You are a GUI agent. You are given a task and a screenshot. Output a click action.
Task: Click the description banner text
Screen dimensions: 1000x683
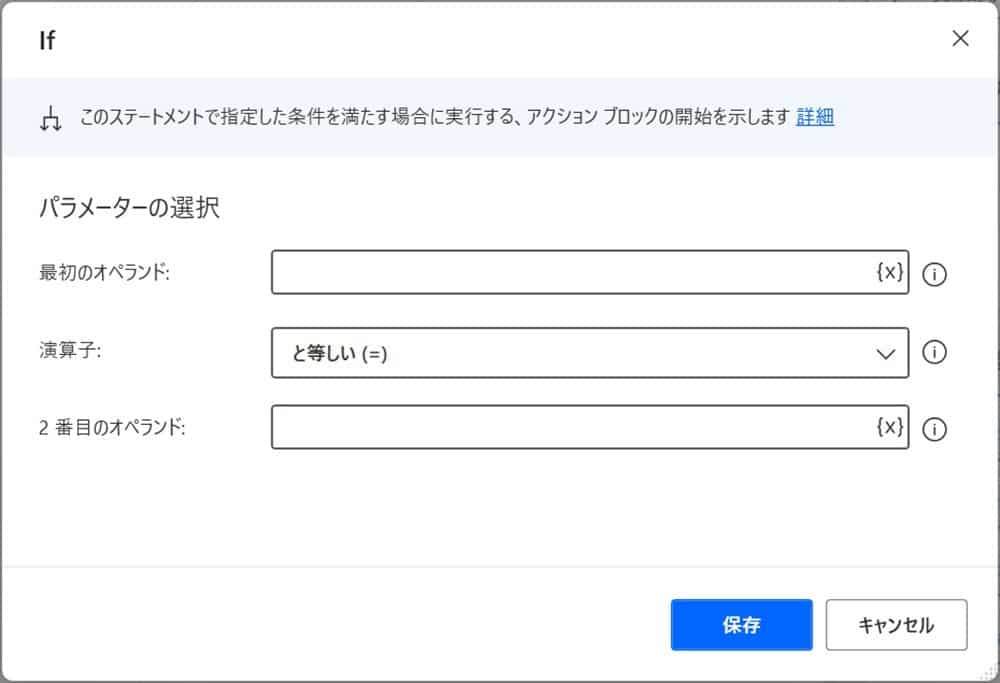(x=430, y=117)
